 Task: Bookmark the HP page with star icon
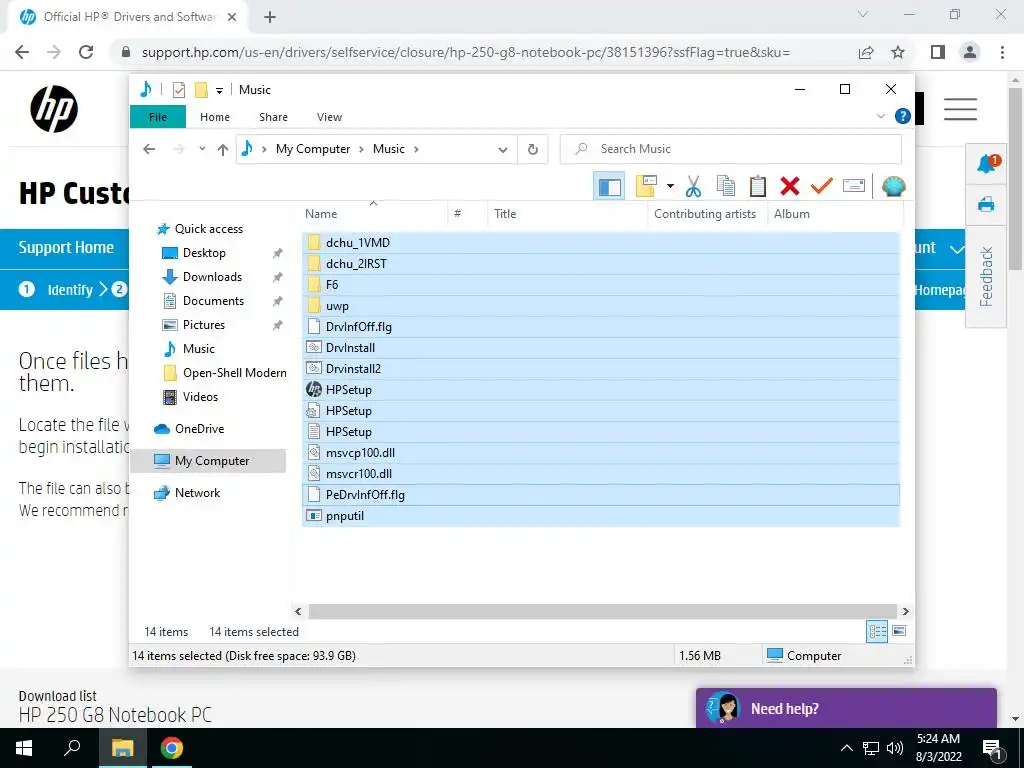click(x=898, y=52)
